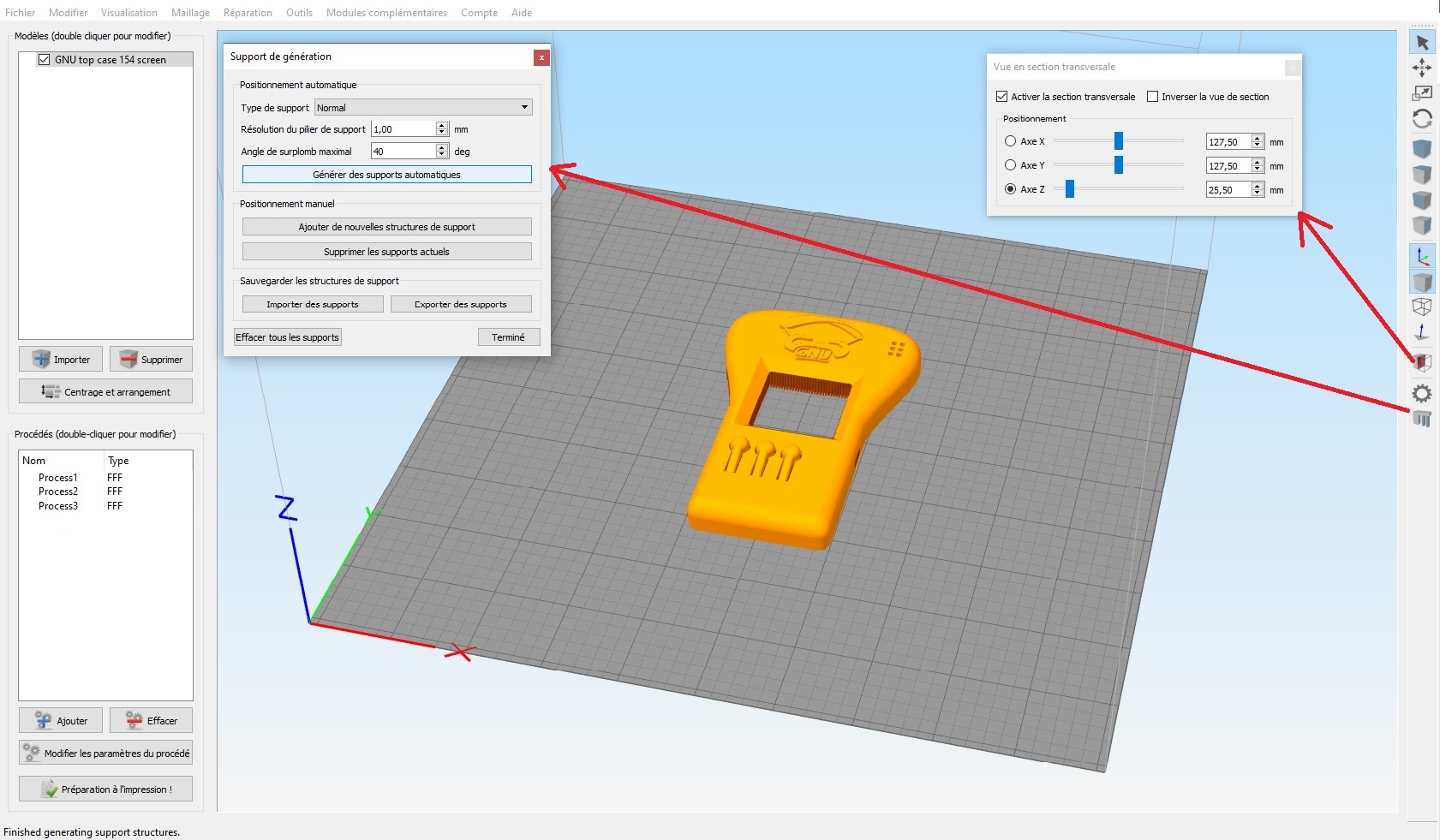Viewport: 1440px width, 840px height.
Task: Click Importer des supports
Action: (313, 304)
